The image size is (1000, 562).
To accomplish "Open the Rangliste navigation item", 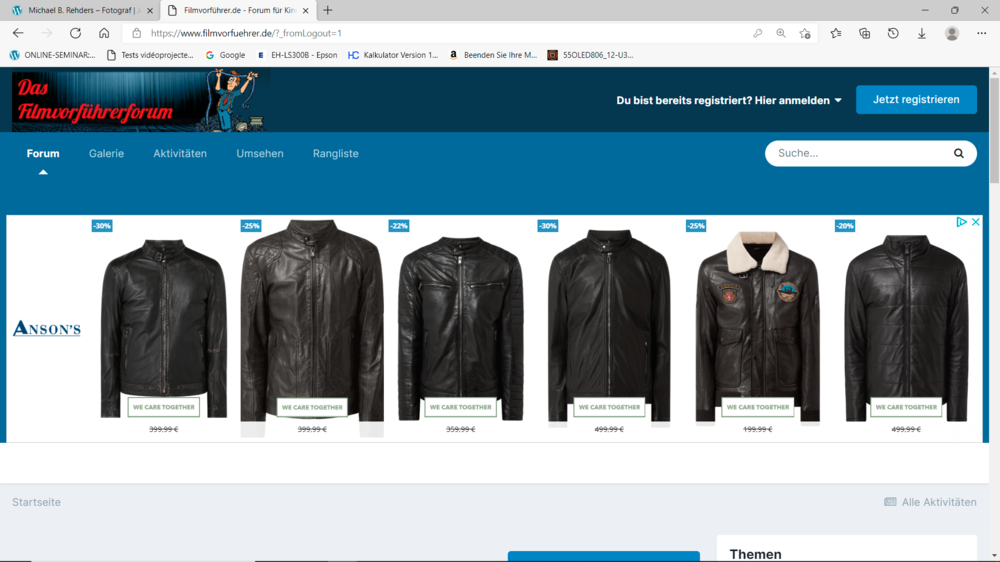I will [x=335, y=153].
